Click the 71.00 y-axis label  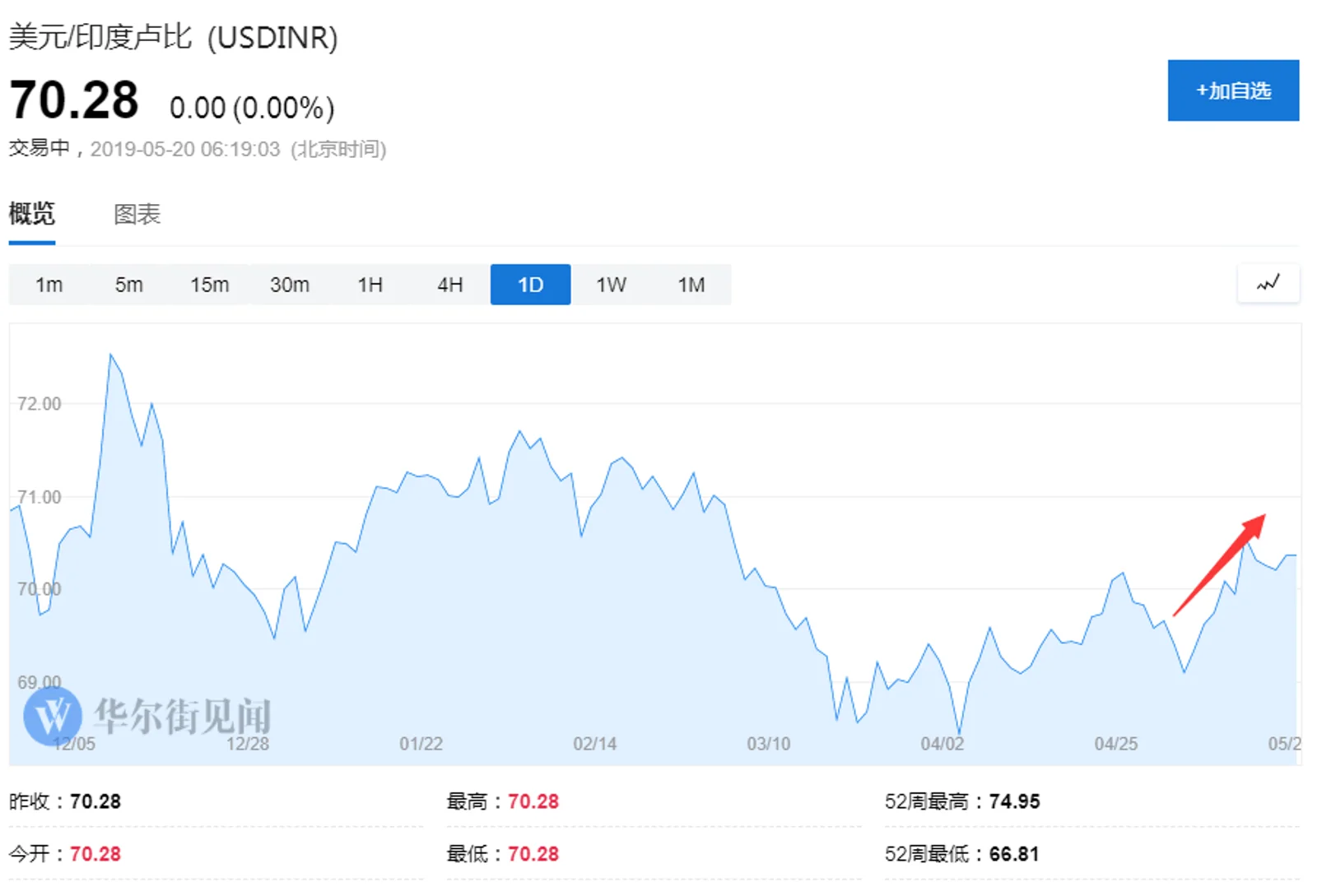click(40, 497)
